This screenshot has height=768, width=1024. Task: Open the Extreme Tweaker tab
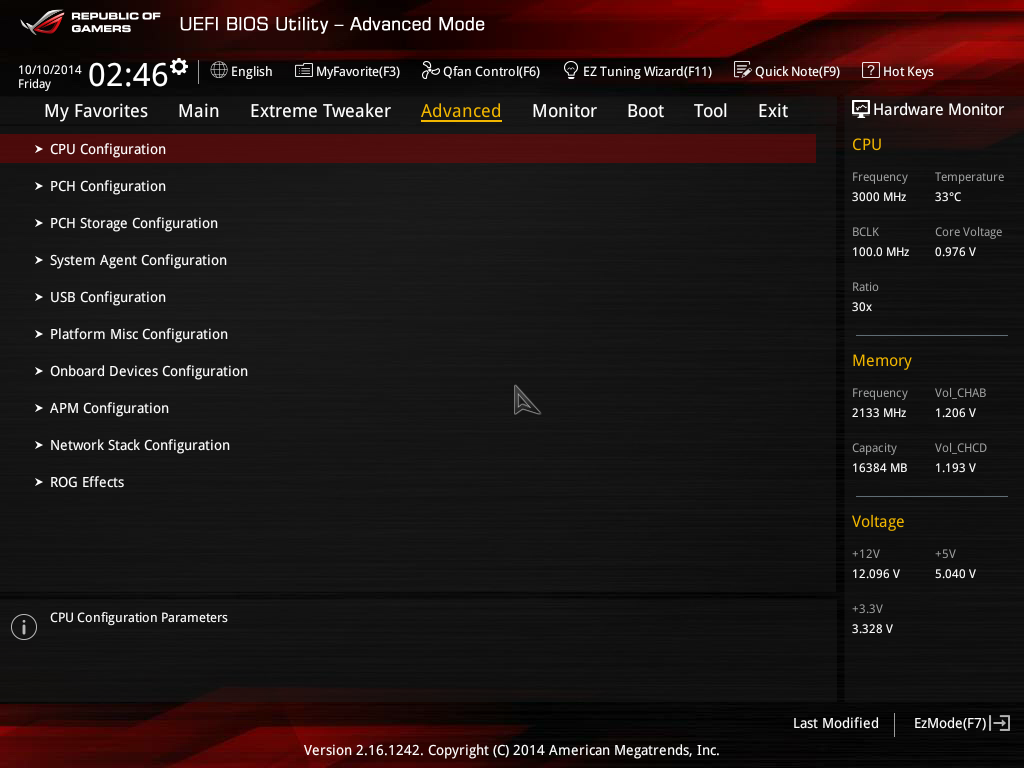(320, 111)
